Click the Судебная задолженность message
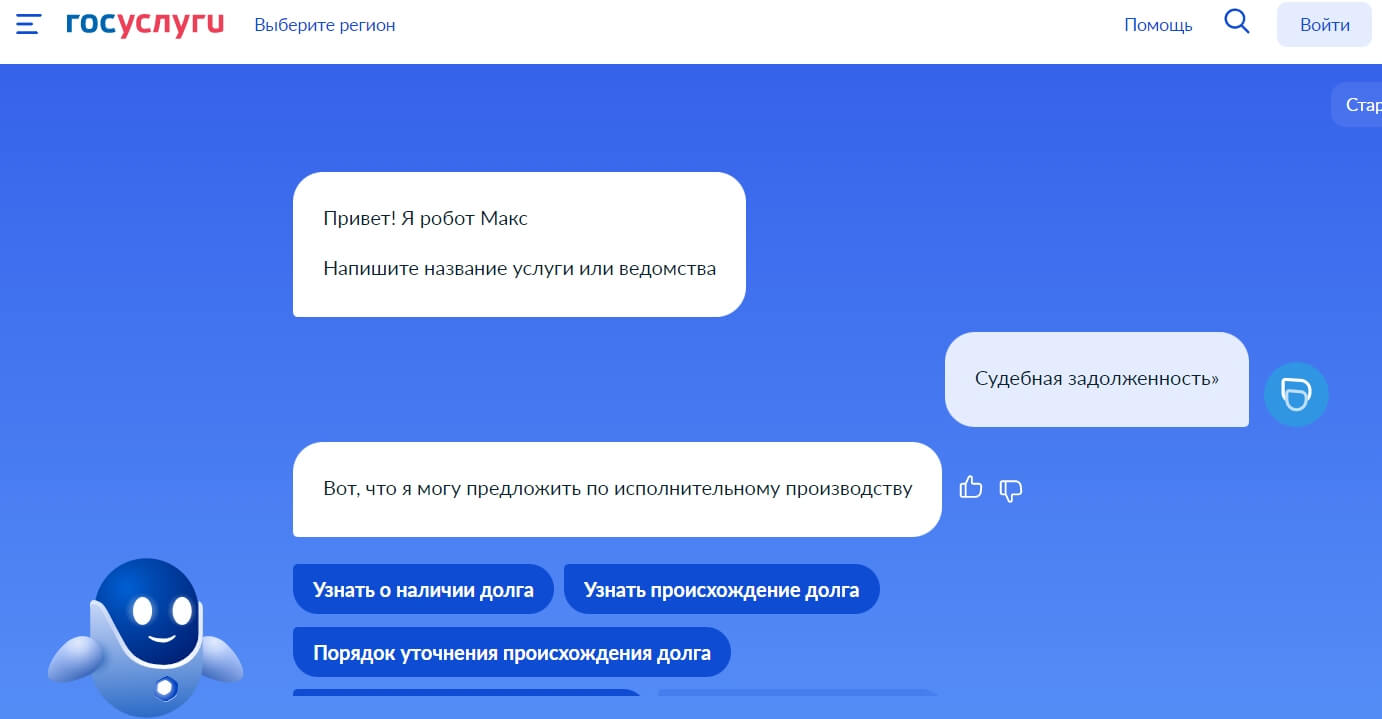Image resolution: width=1382 pixels, height=719 pixels. pos(1097,379)
